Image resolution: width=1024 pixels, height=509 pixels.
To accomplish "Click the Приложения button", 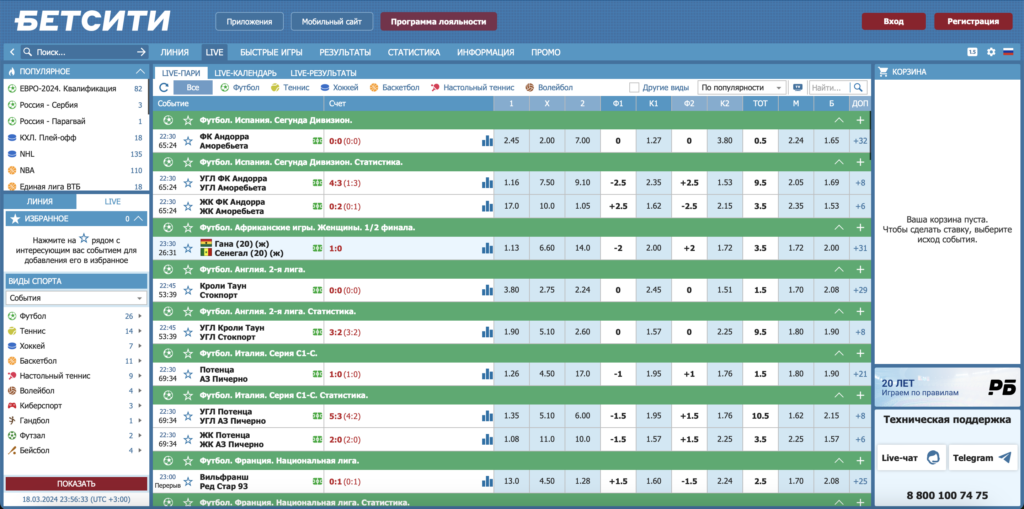I will [x=249, y=22].
